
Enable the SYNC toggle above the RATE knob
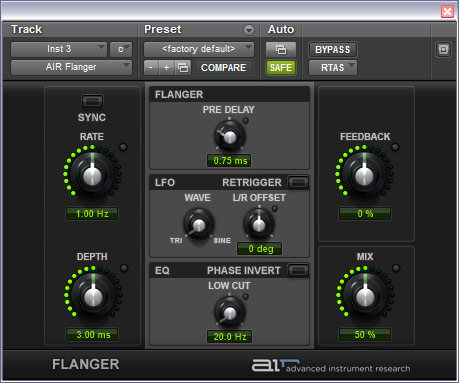click(x=92, y=101)
